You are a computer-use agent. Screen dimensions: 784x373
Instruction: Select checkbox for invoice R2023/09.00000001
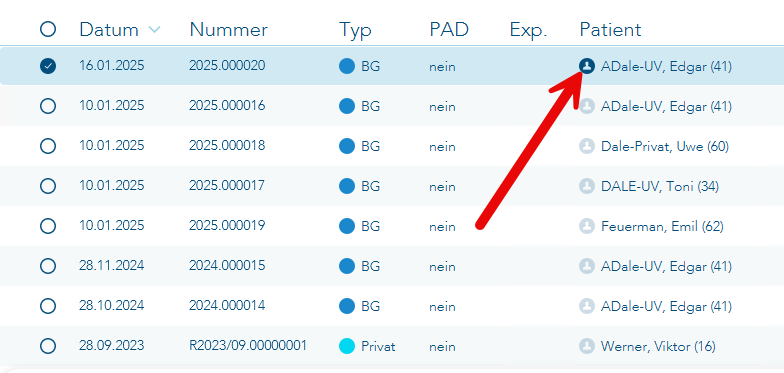(48, 346)
